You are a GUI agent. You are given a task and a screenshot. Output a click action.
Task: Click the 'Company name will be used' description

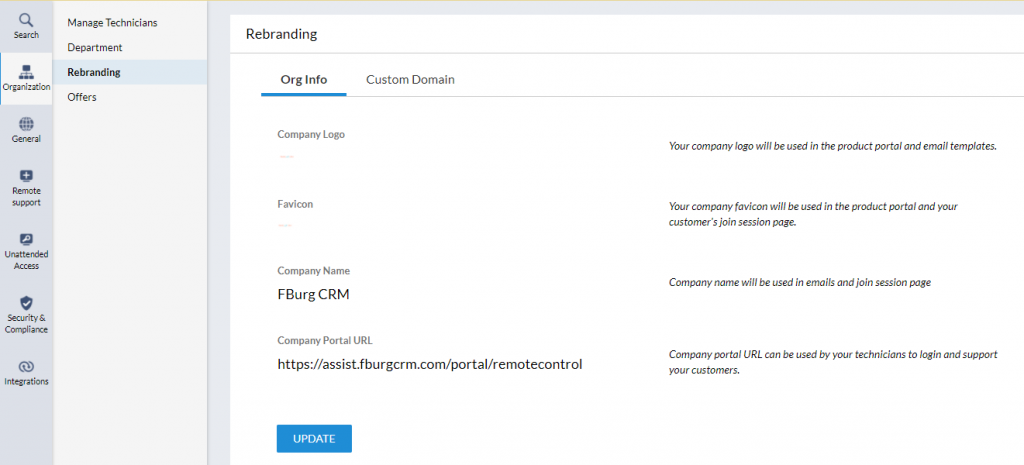pyautogui.click(x=800, y=283)
